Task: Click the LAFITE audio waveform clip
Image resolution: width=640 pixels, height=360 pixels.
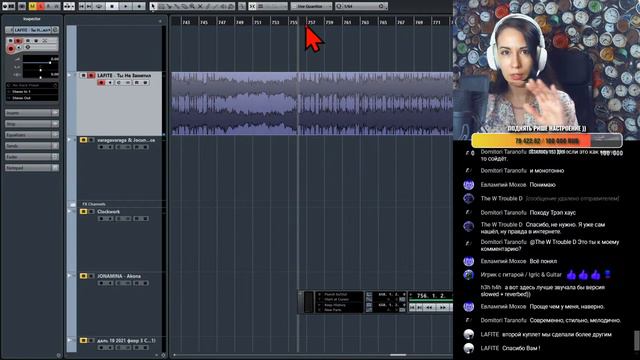Action: pyautogui.click(x=312, y=103)
